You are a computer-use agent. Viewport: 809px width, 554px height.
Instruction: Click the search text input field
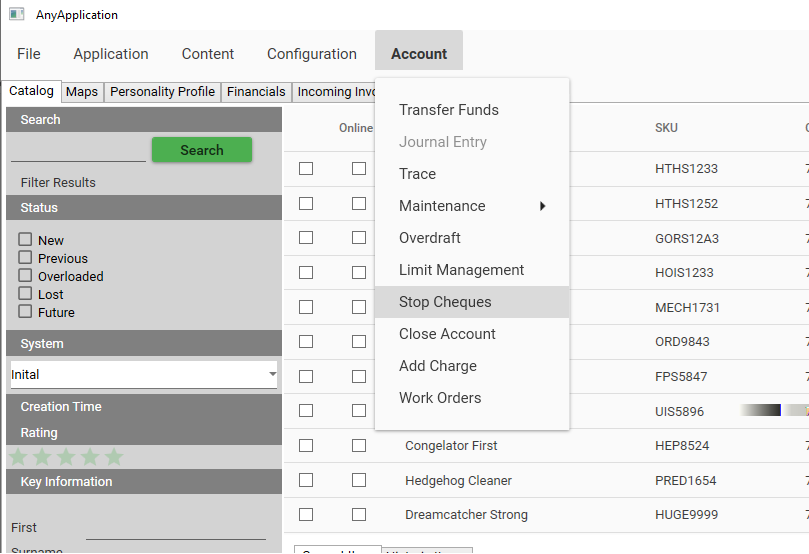[x=78, y=150]
